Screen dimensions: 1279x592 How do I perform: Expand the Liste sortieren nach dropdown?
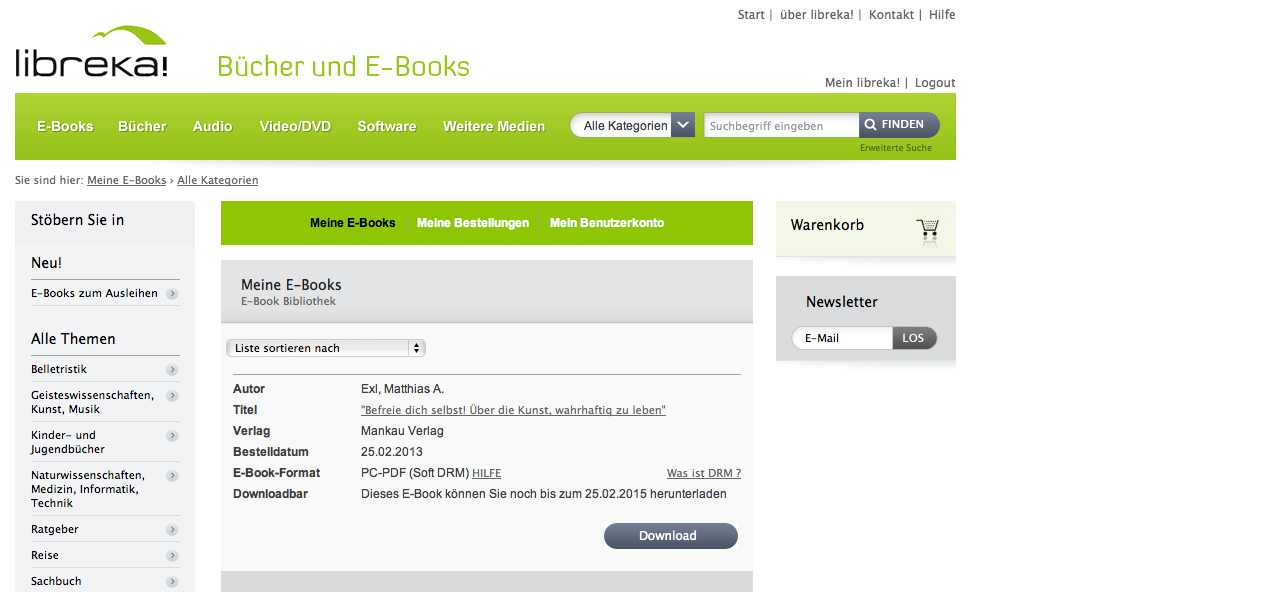click(325, 348)
